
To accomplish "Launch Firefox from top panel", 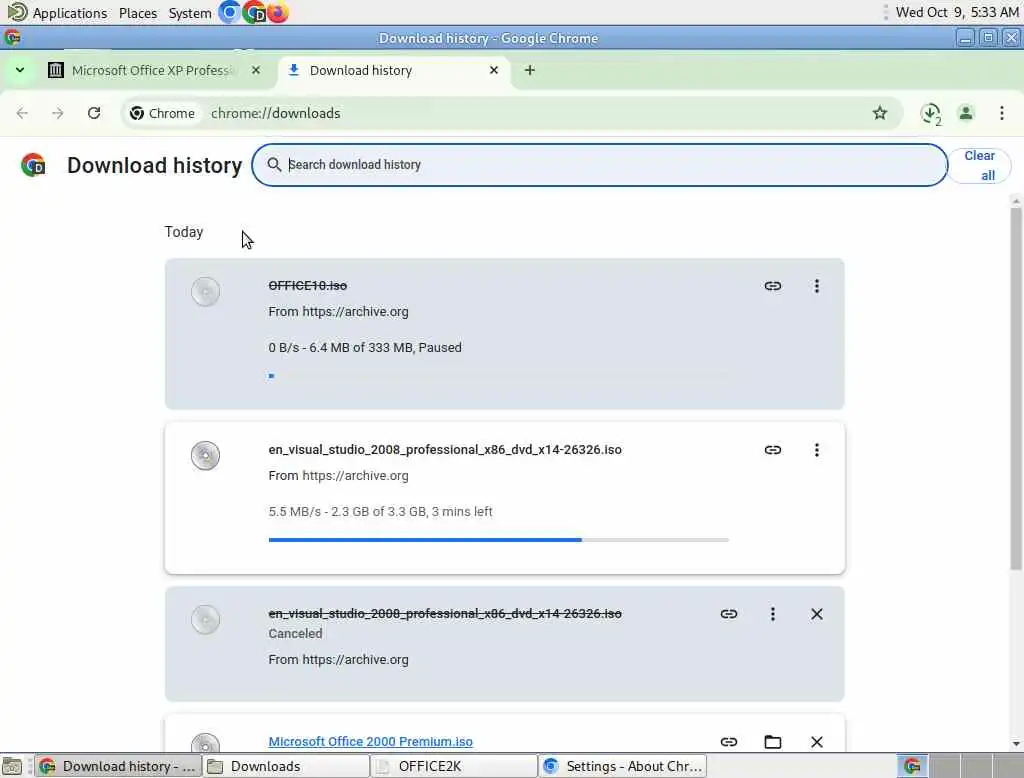I will click(278, 12).
